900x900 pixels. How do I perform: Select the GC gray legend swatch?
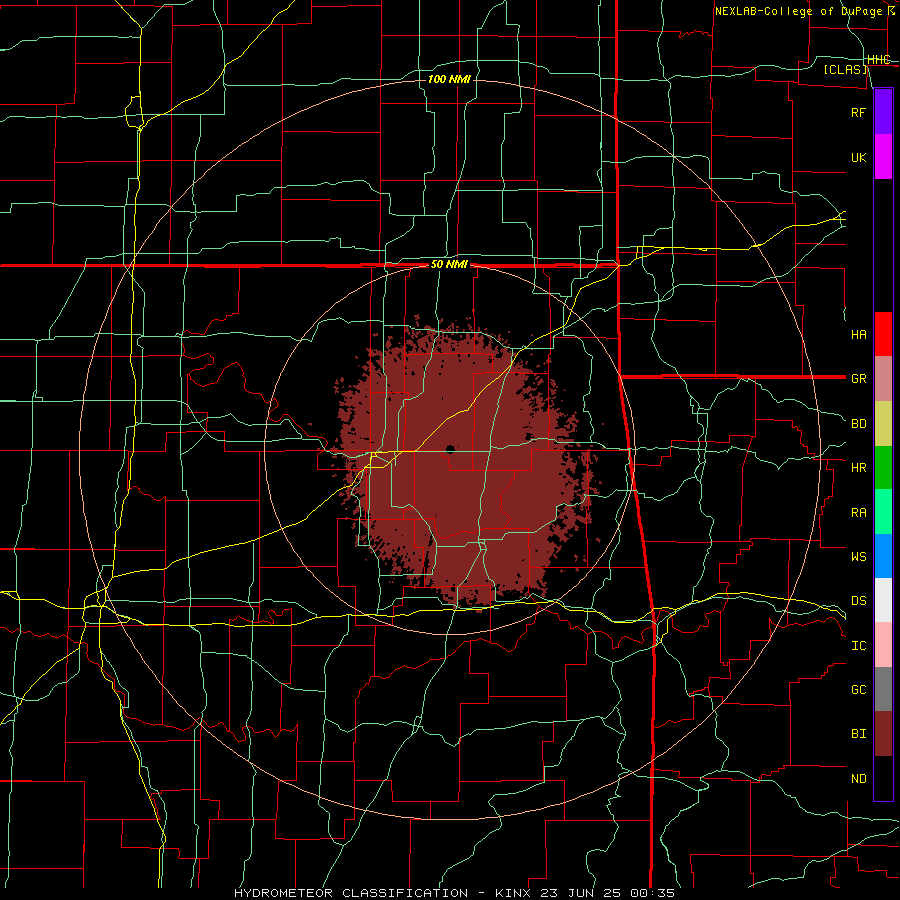tap(883, 689)
